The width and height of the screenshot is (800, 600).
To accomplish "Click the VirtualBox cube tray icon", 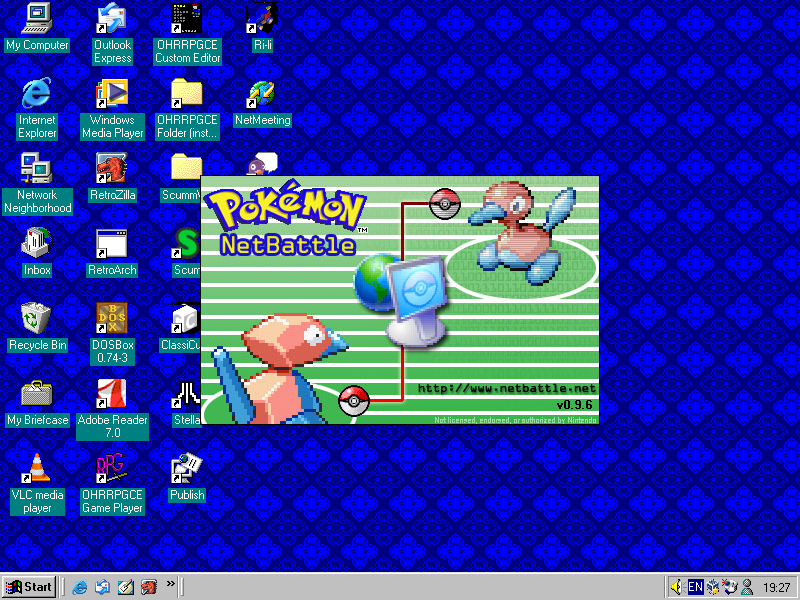I will [713, 587].
